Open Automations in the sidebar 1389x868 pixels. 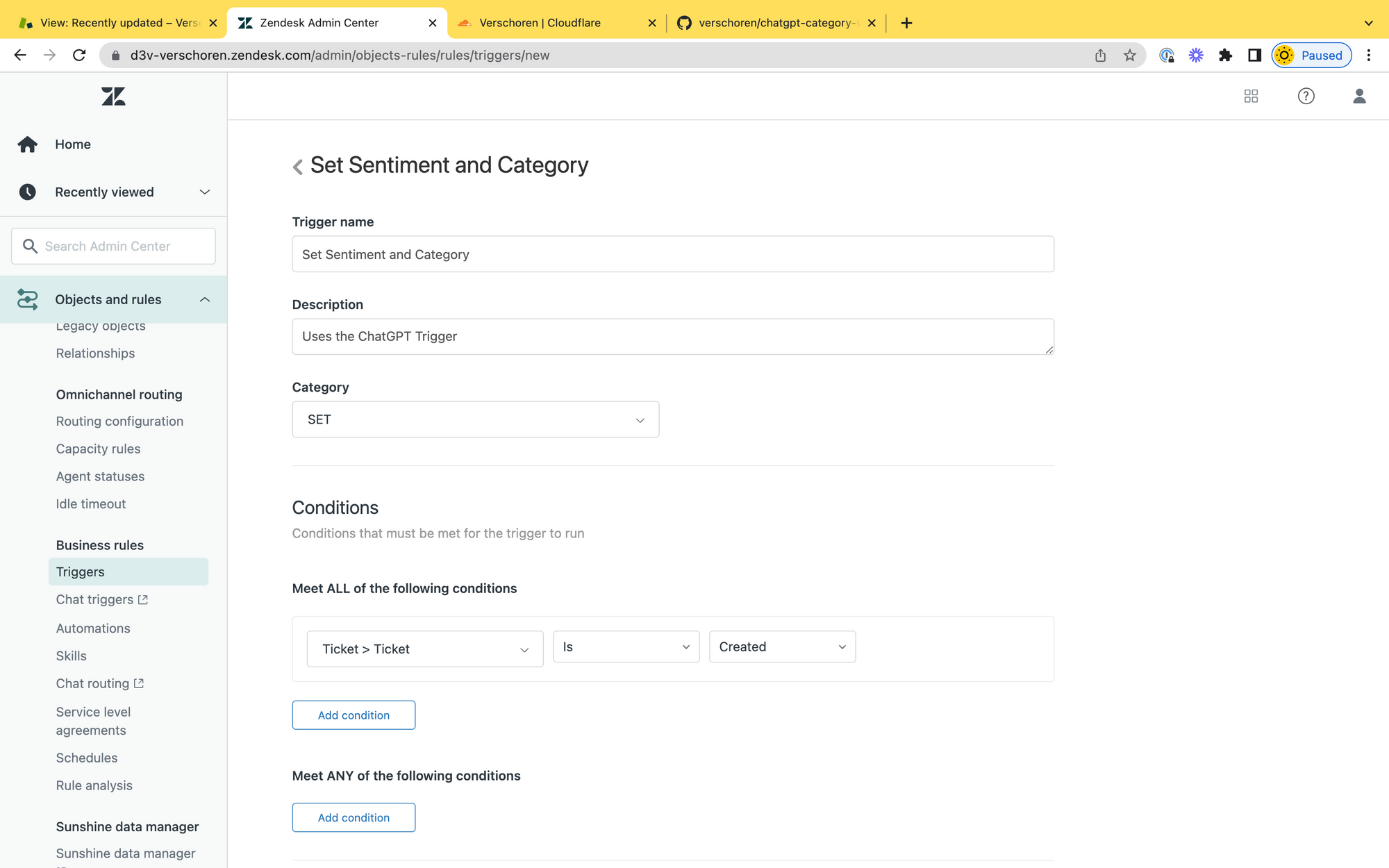[93, 628]
